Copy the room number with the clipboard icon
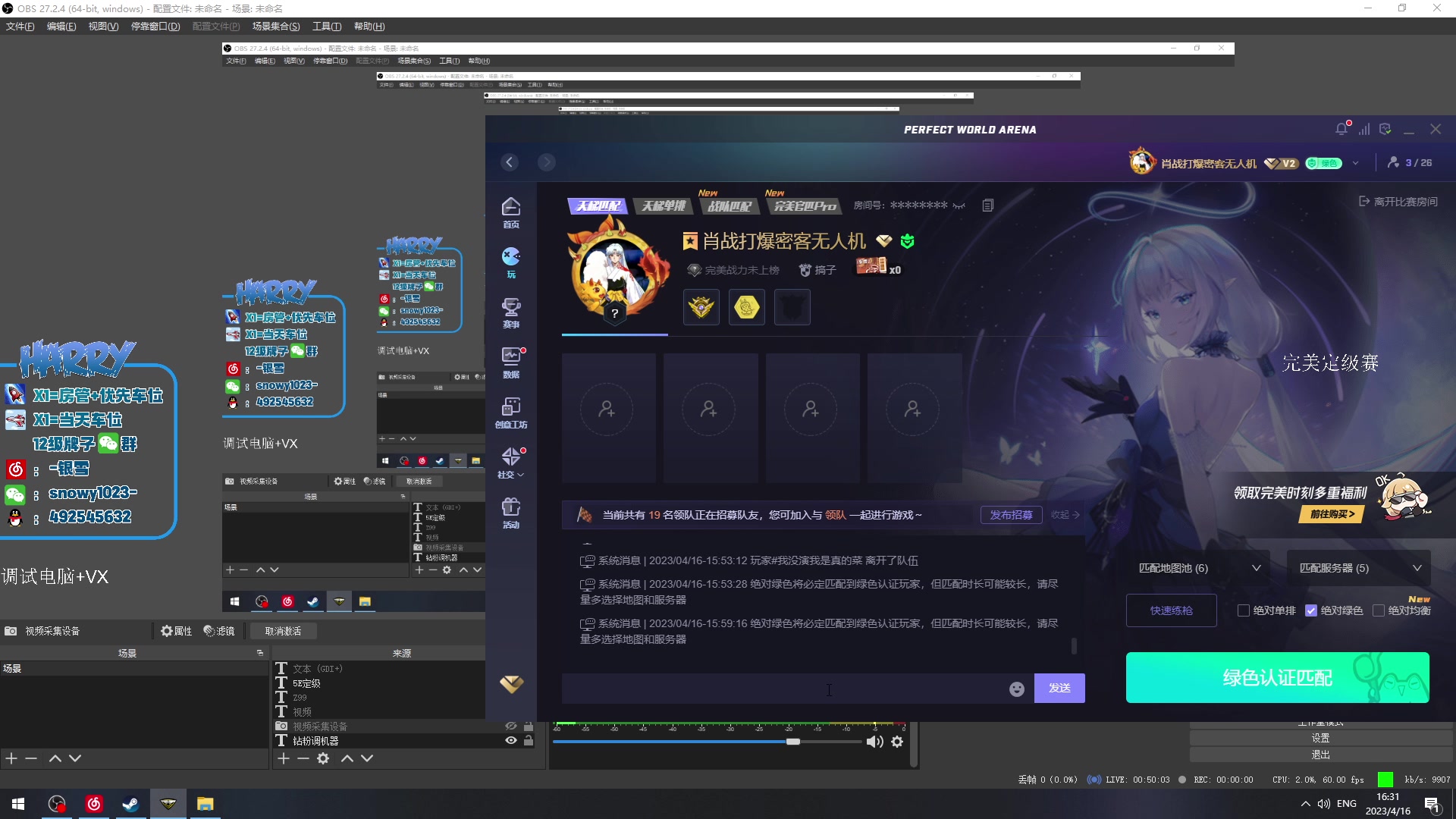 (x=987, y=206)
